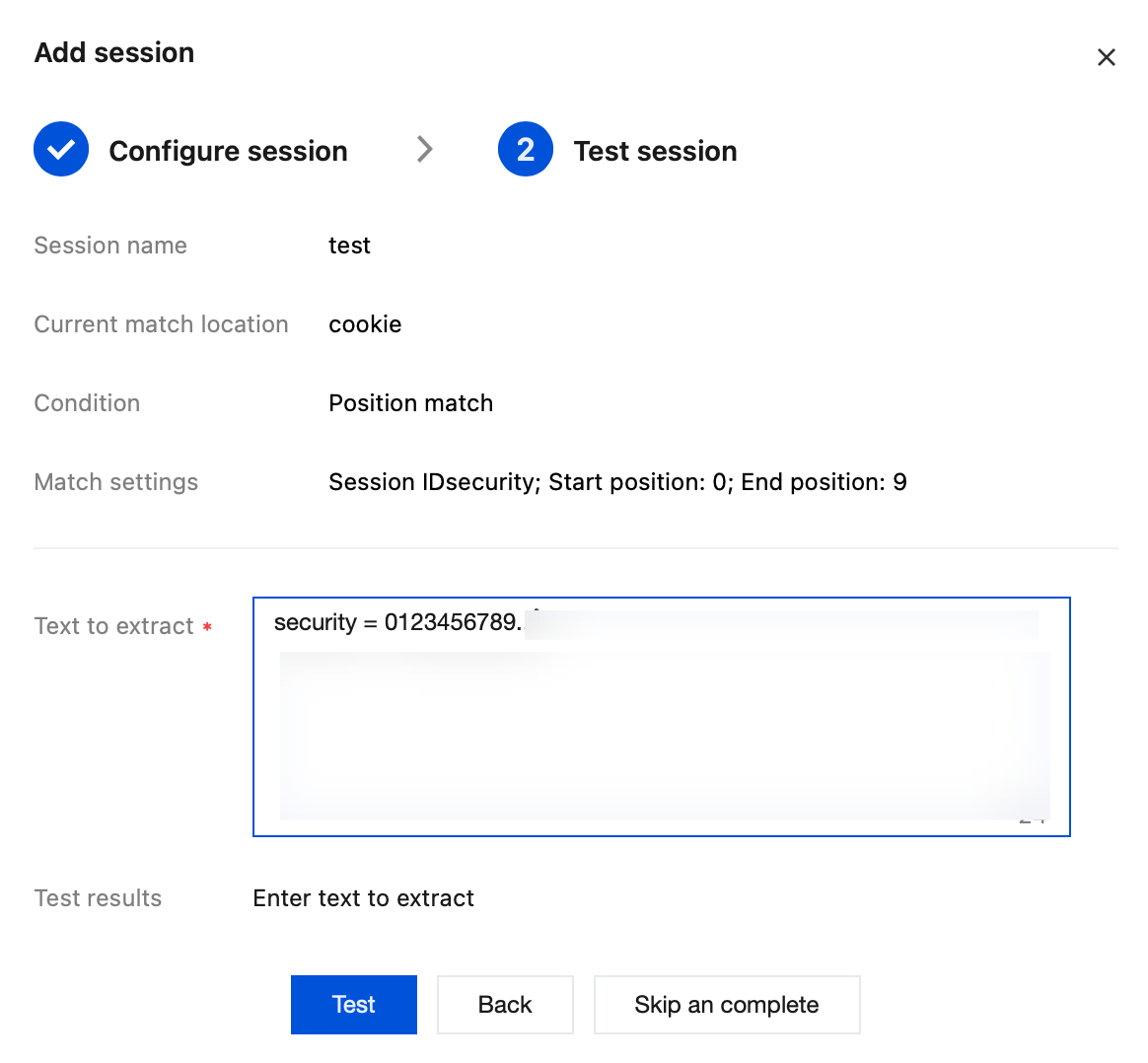This screenshot has height=1063, width=1148.
Task: Click the Session name label
Action: pyautogui.click(x=110, y=246)
